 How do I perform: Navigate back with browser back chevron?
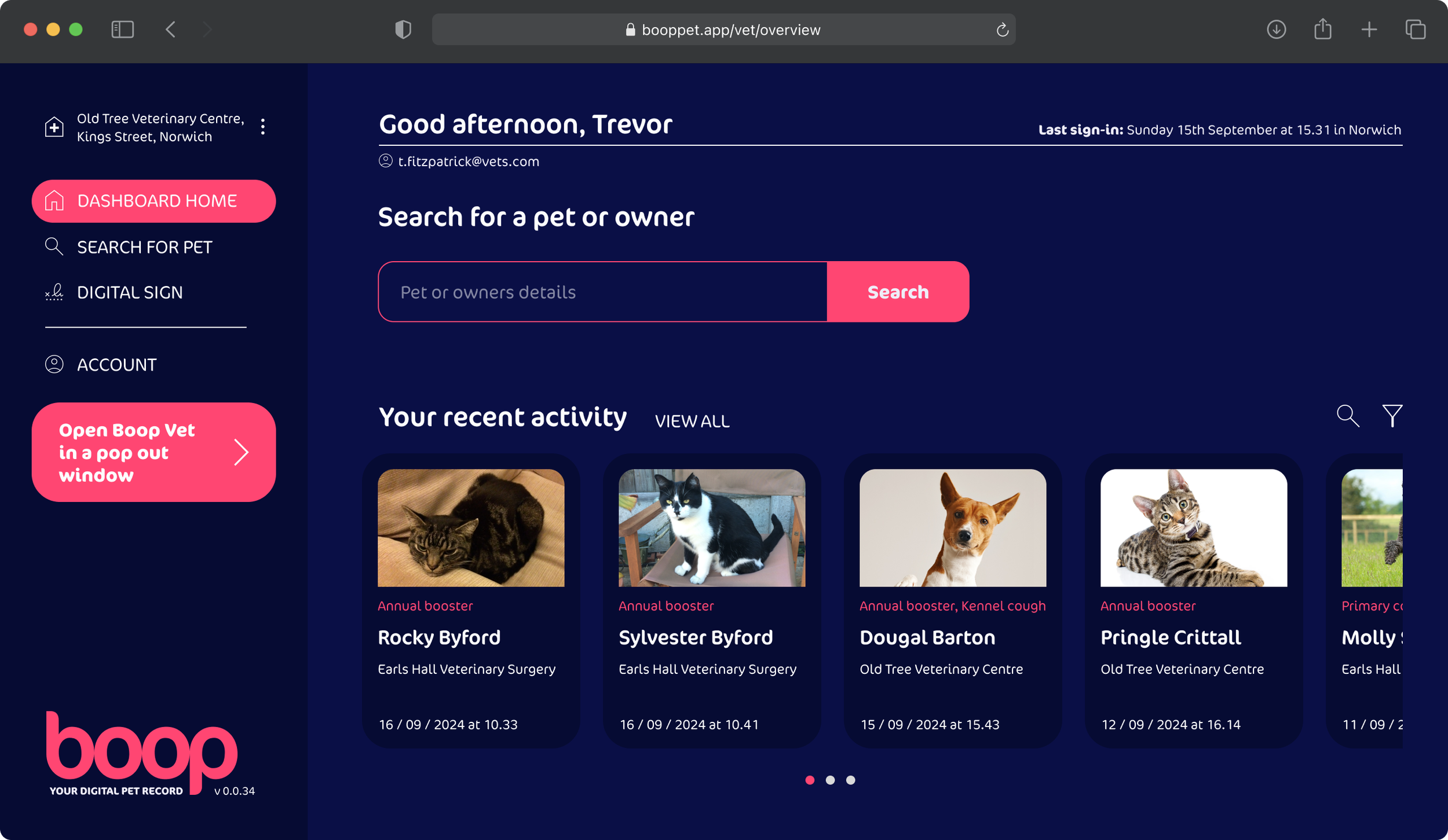(170, 30)
